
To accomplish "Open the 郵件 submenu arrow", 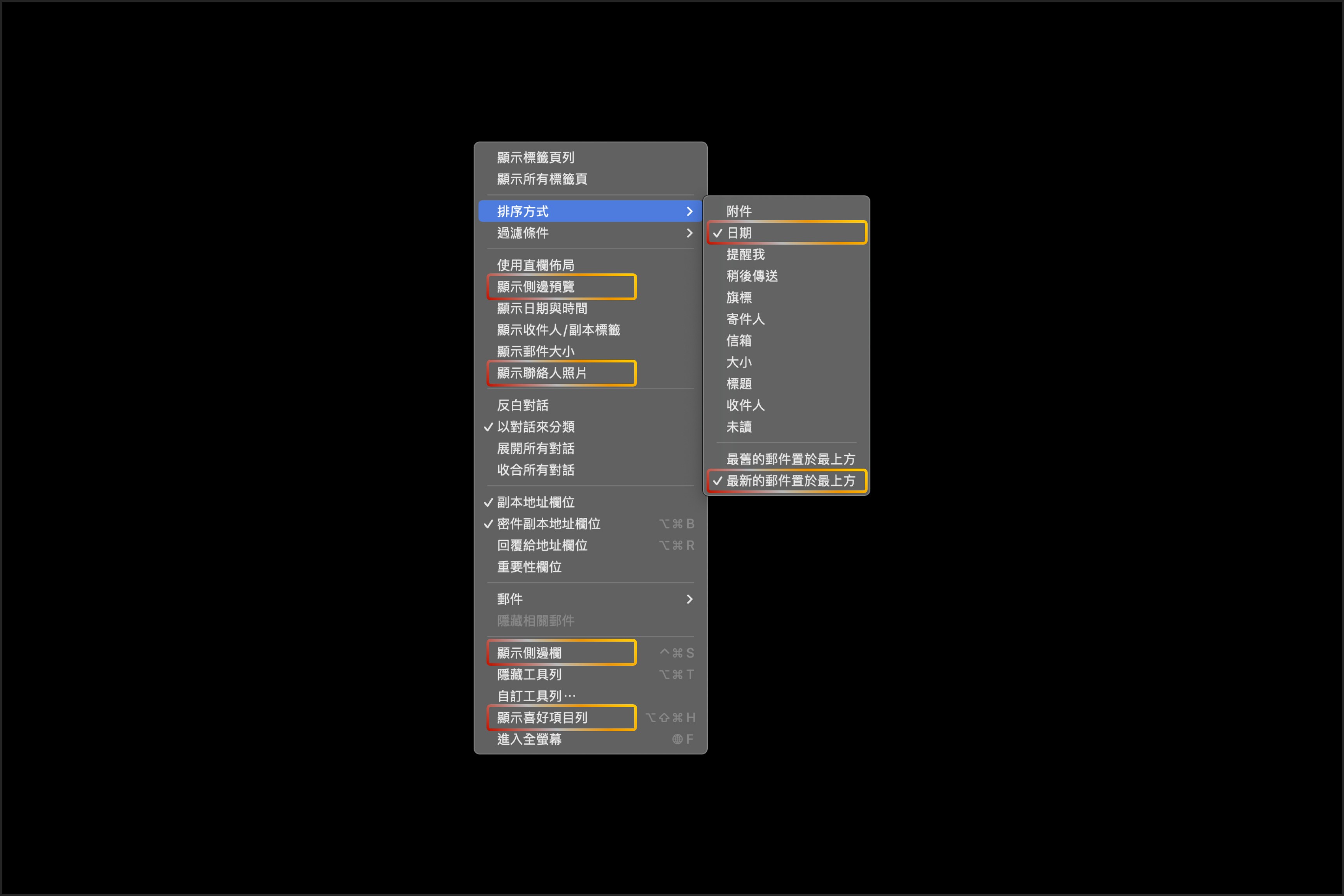I will (689, 599).
